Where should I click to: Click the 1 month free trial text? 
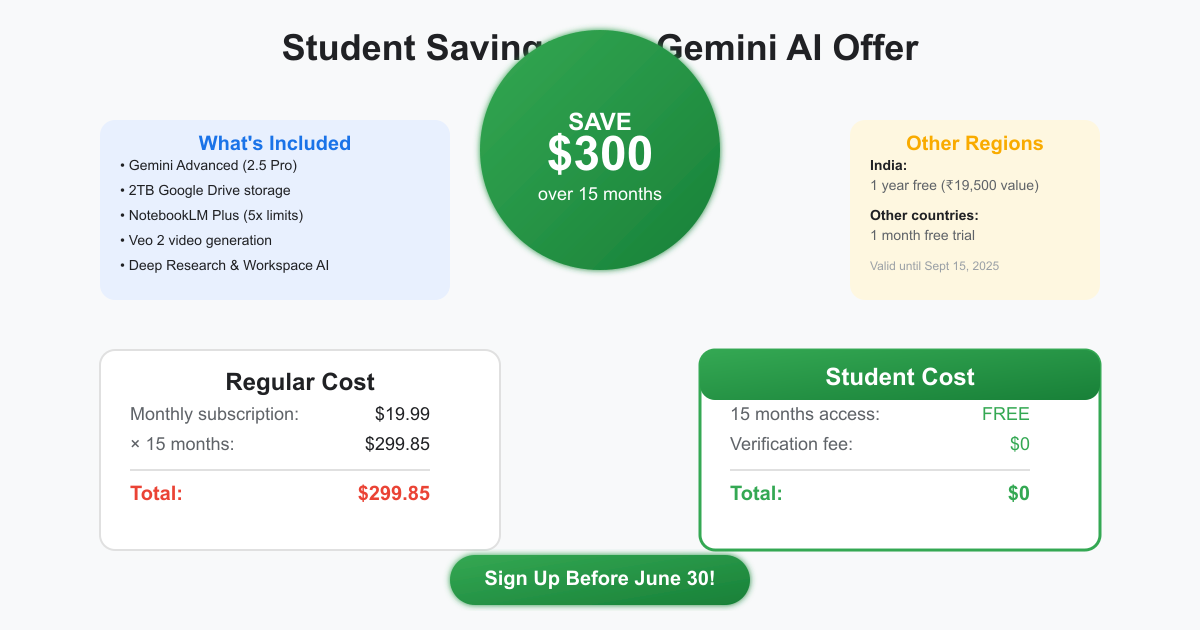pyautogui.click(x=922, y=235)
